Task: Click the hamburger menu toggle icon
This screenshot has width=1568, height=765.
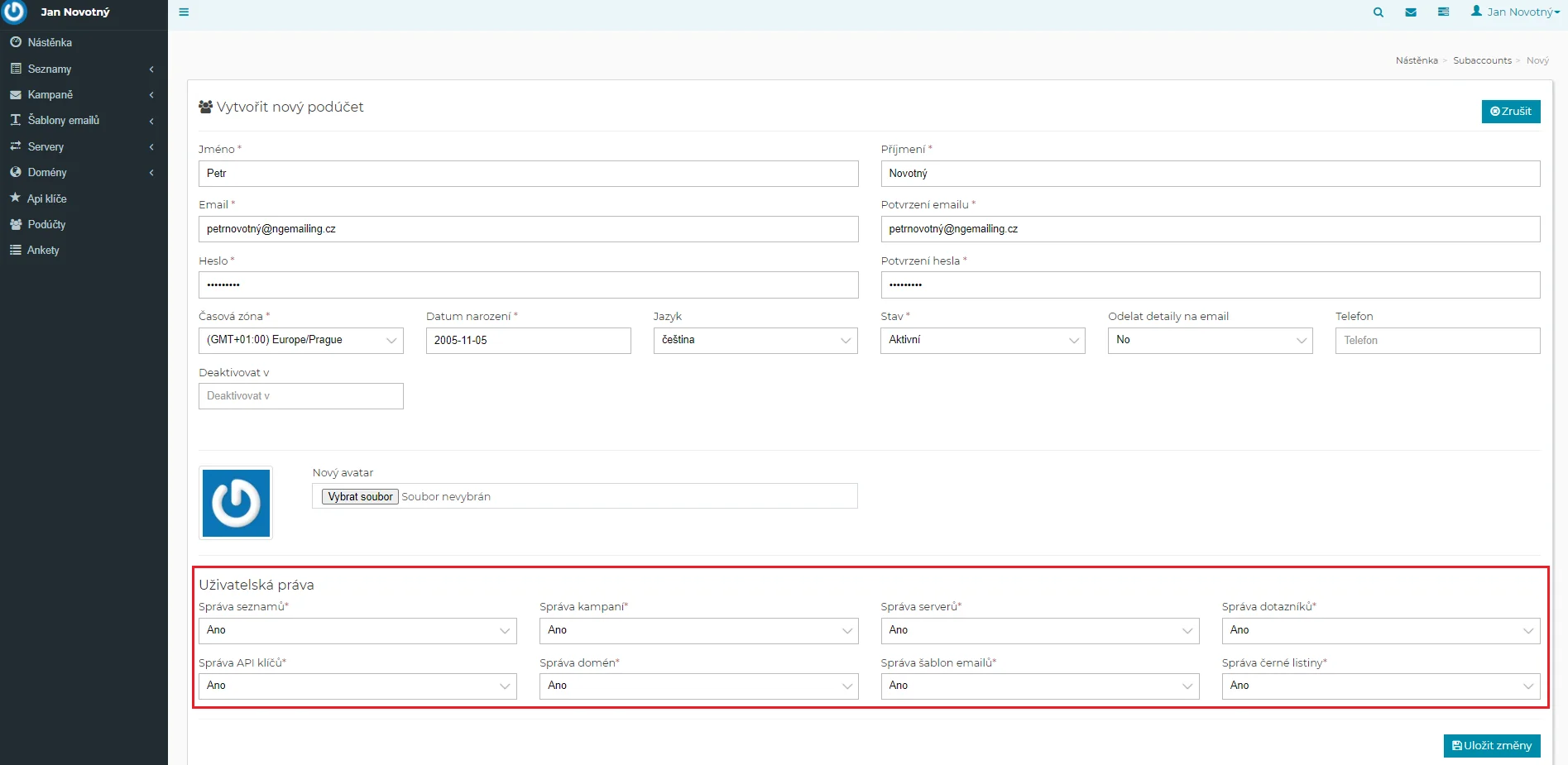Action: coord(184,12)
